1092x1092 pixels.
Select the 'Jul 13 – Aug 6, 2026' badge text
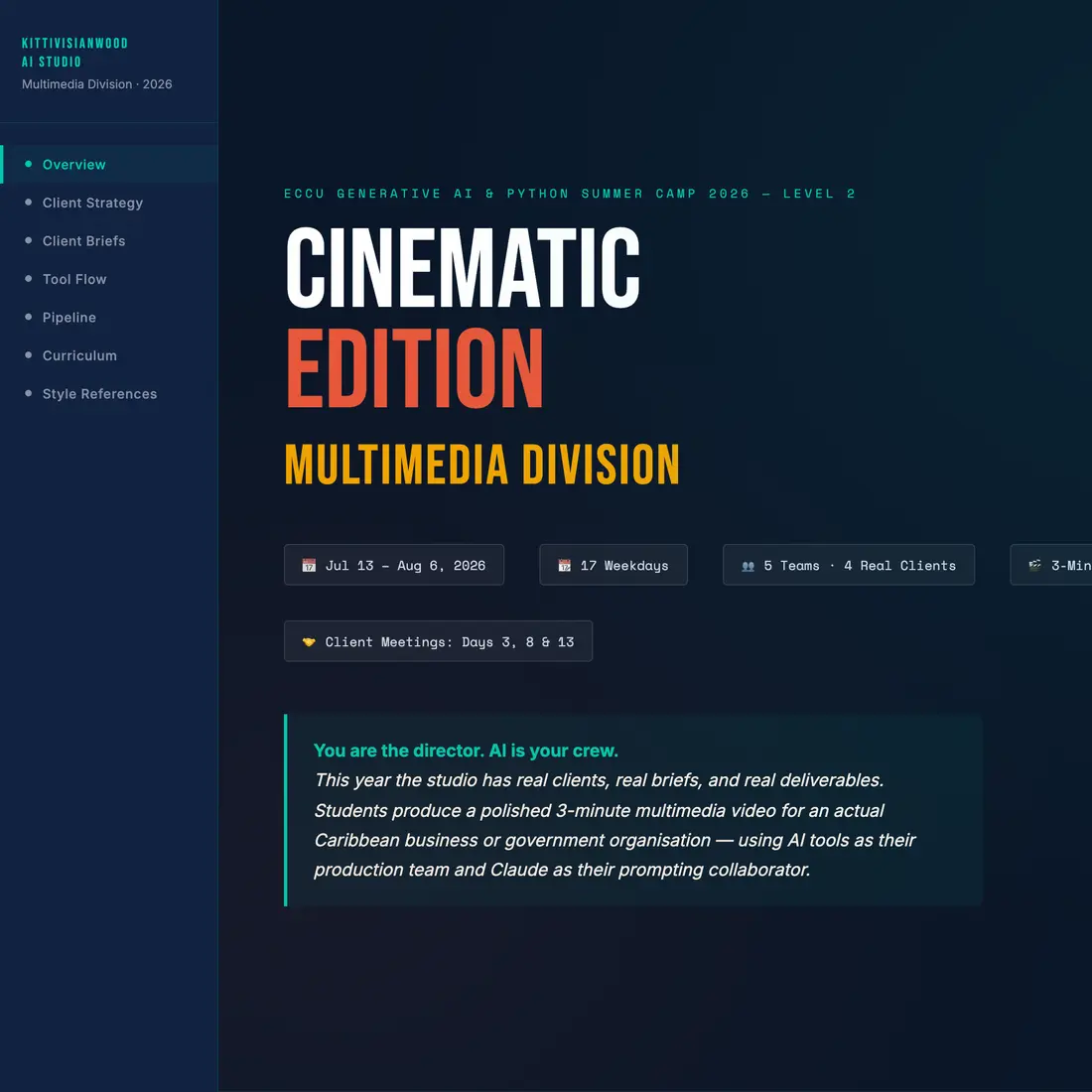405,566
